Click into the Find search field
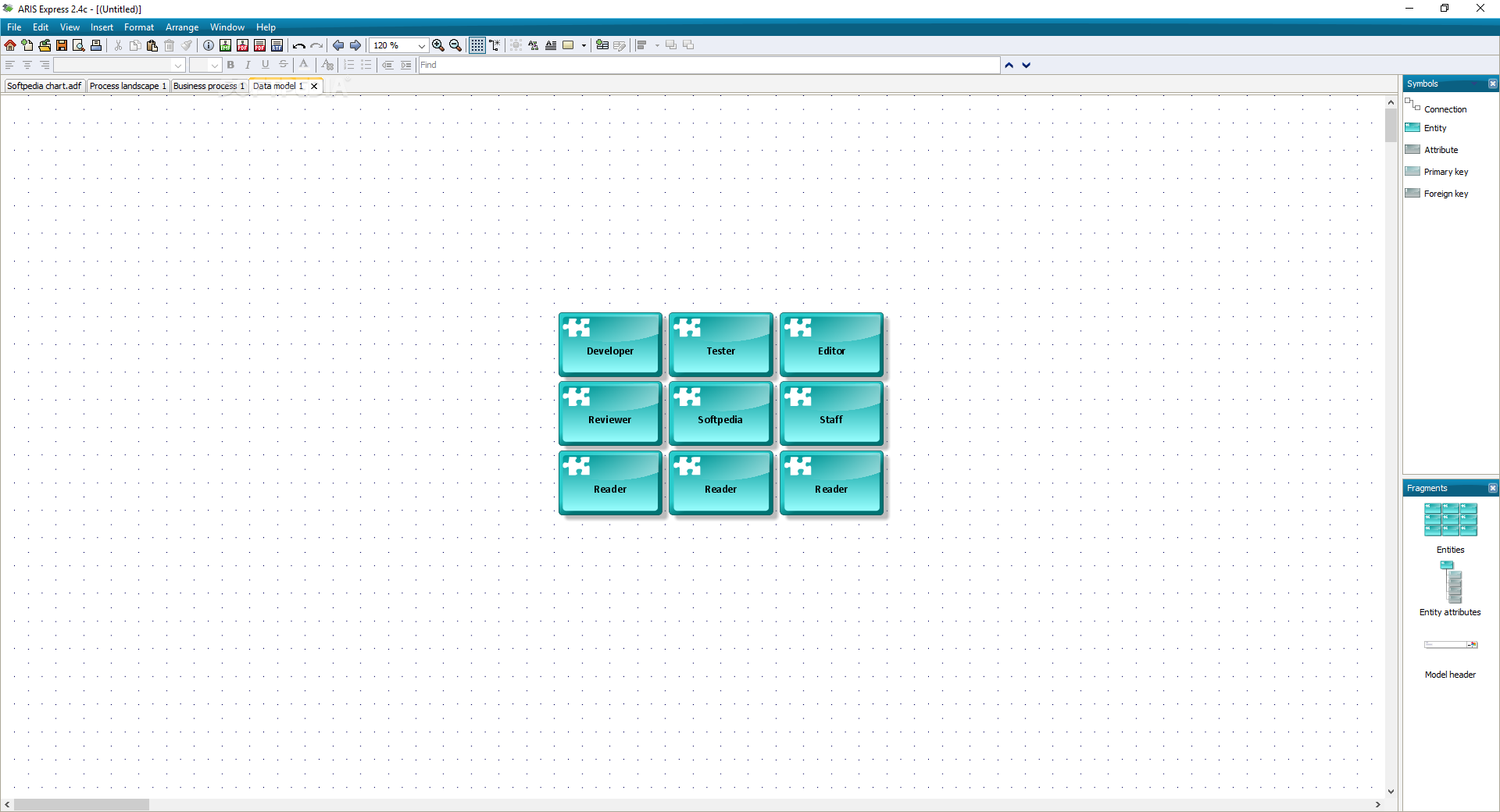The width and height of the screenshot is (1500, 812). [709, 66]
